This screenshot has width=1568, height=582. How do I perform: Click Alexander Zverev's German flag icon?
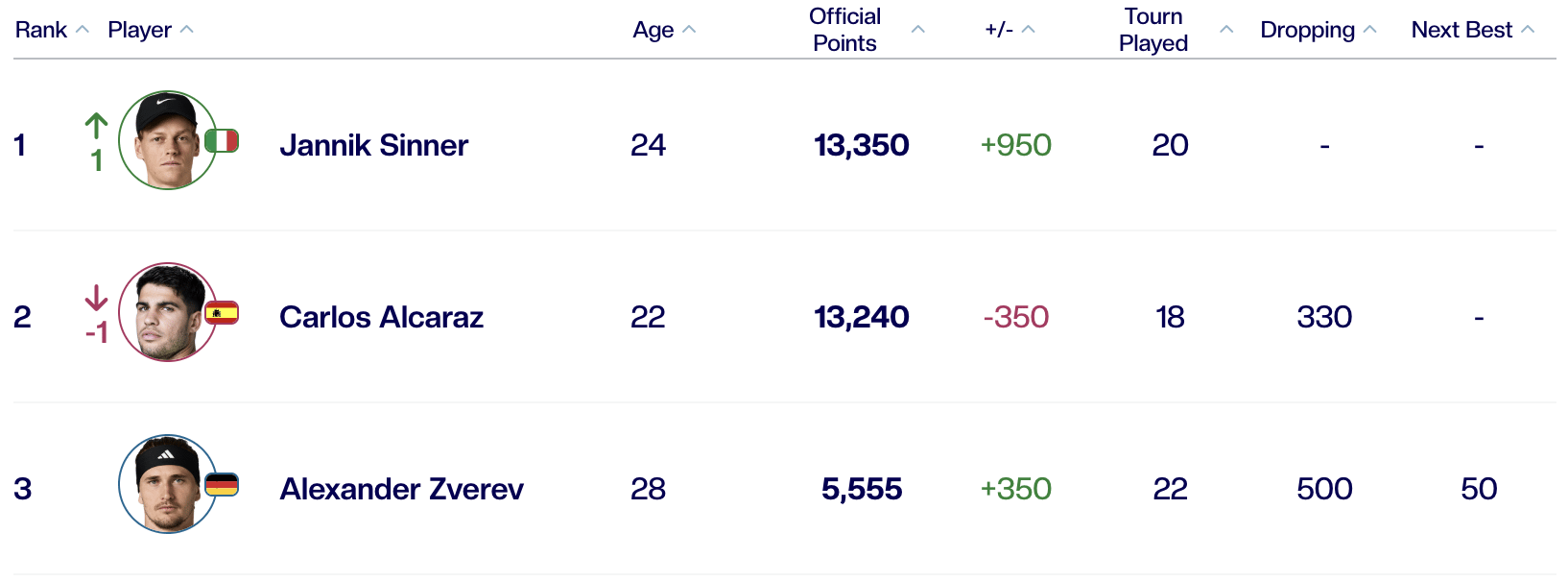tap(222, 485)
